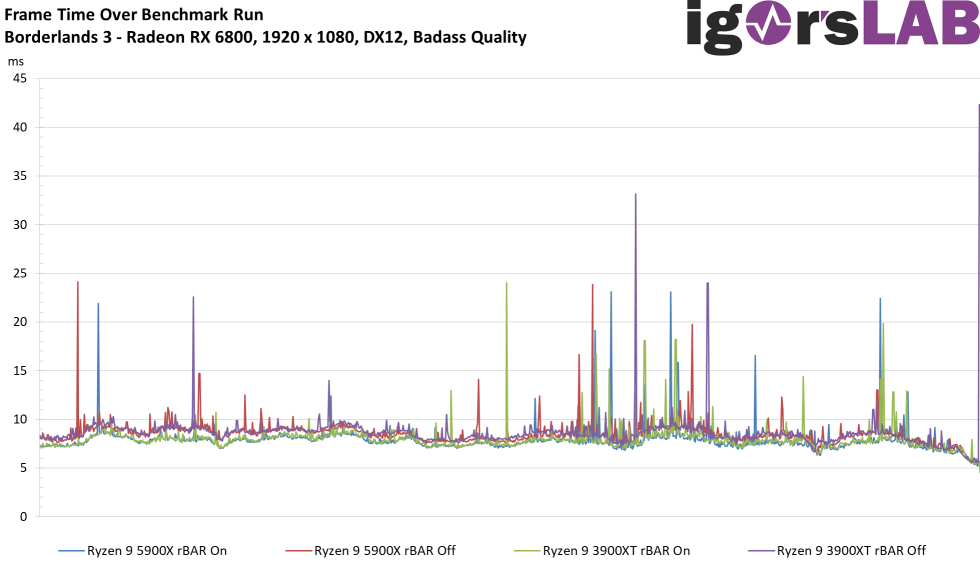Screen dimensions: 980x583
Task: Click the 30 y-axis label
Action: coord(20,225)
